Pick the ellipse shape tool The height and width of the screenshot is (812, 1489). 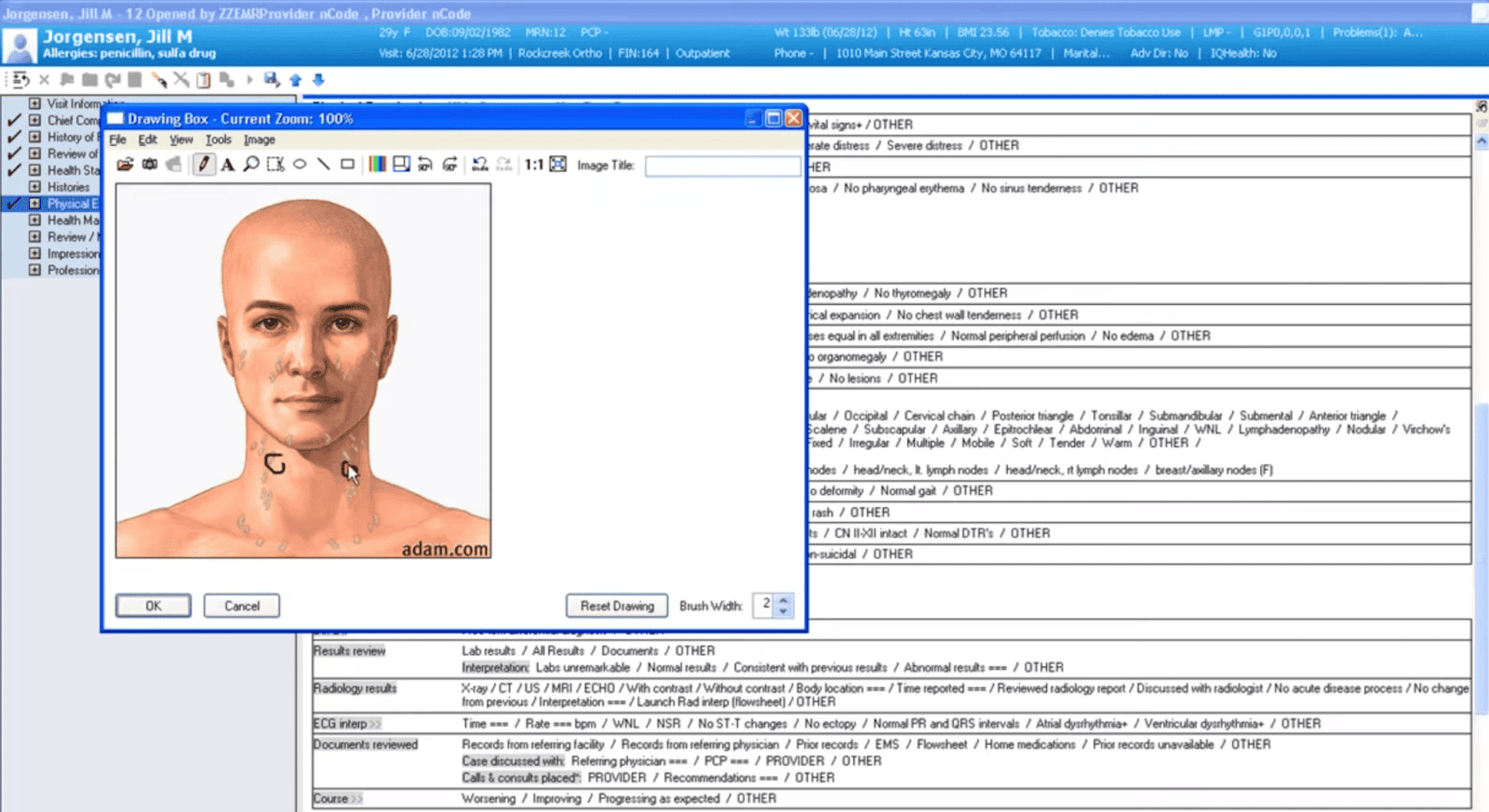coord(300,165)
